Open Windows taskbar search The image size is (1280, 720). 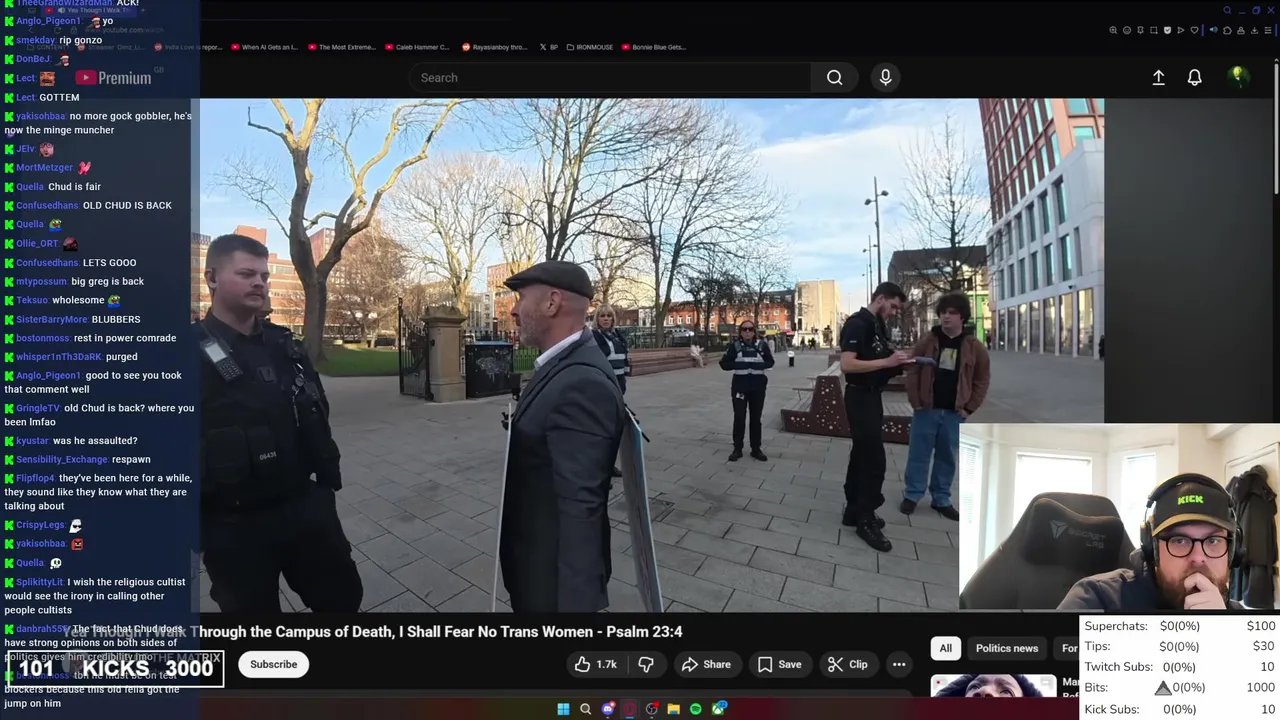click(585, 709)
